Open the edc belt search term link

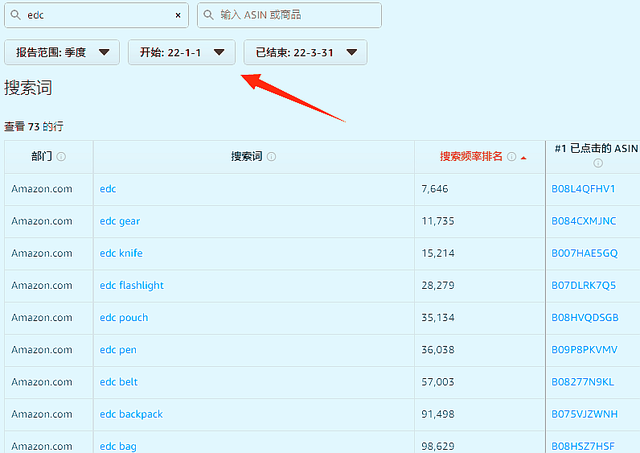point(118,382)
